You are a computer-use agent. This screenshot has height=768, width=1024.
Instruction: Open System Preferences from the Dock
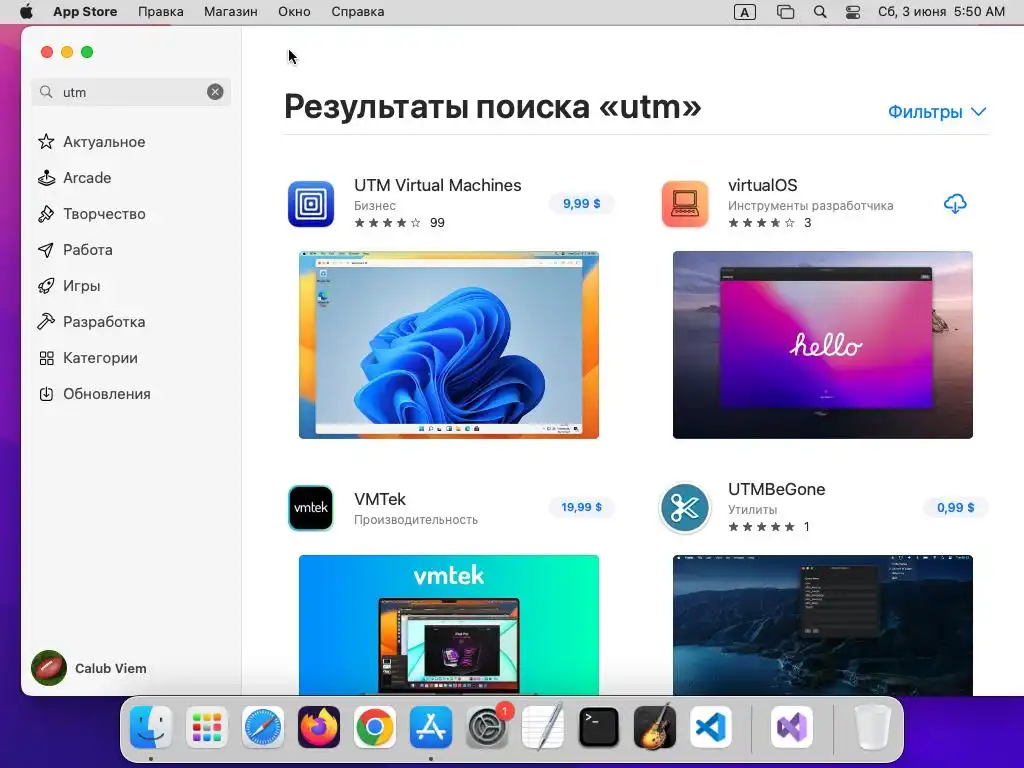(487, 727)
